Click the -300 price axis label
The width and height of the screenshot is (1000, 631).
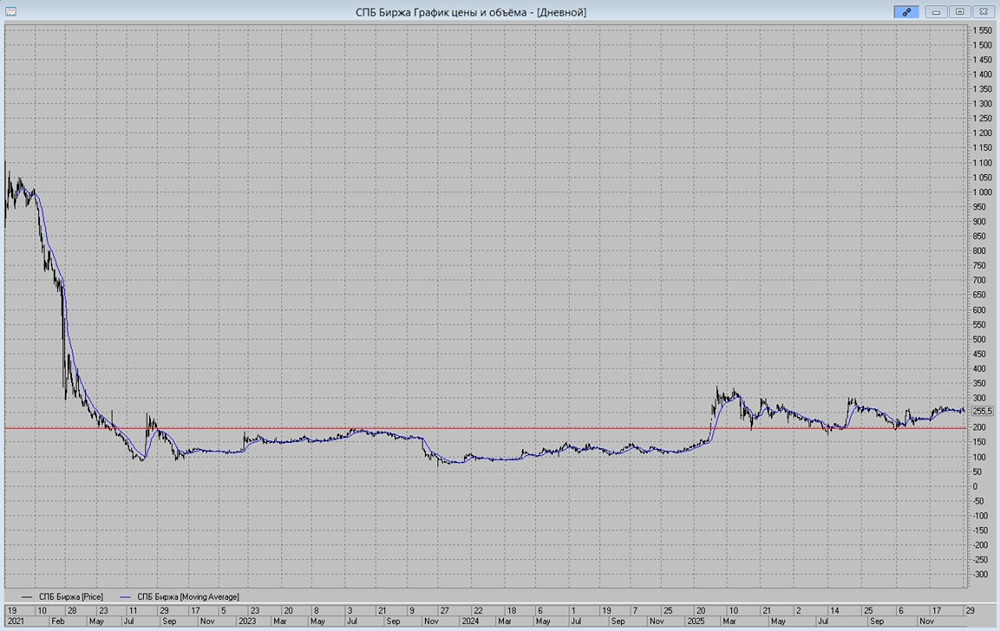coord(980,574)
